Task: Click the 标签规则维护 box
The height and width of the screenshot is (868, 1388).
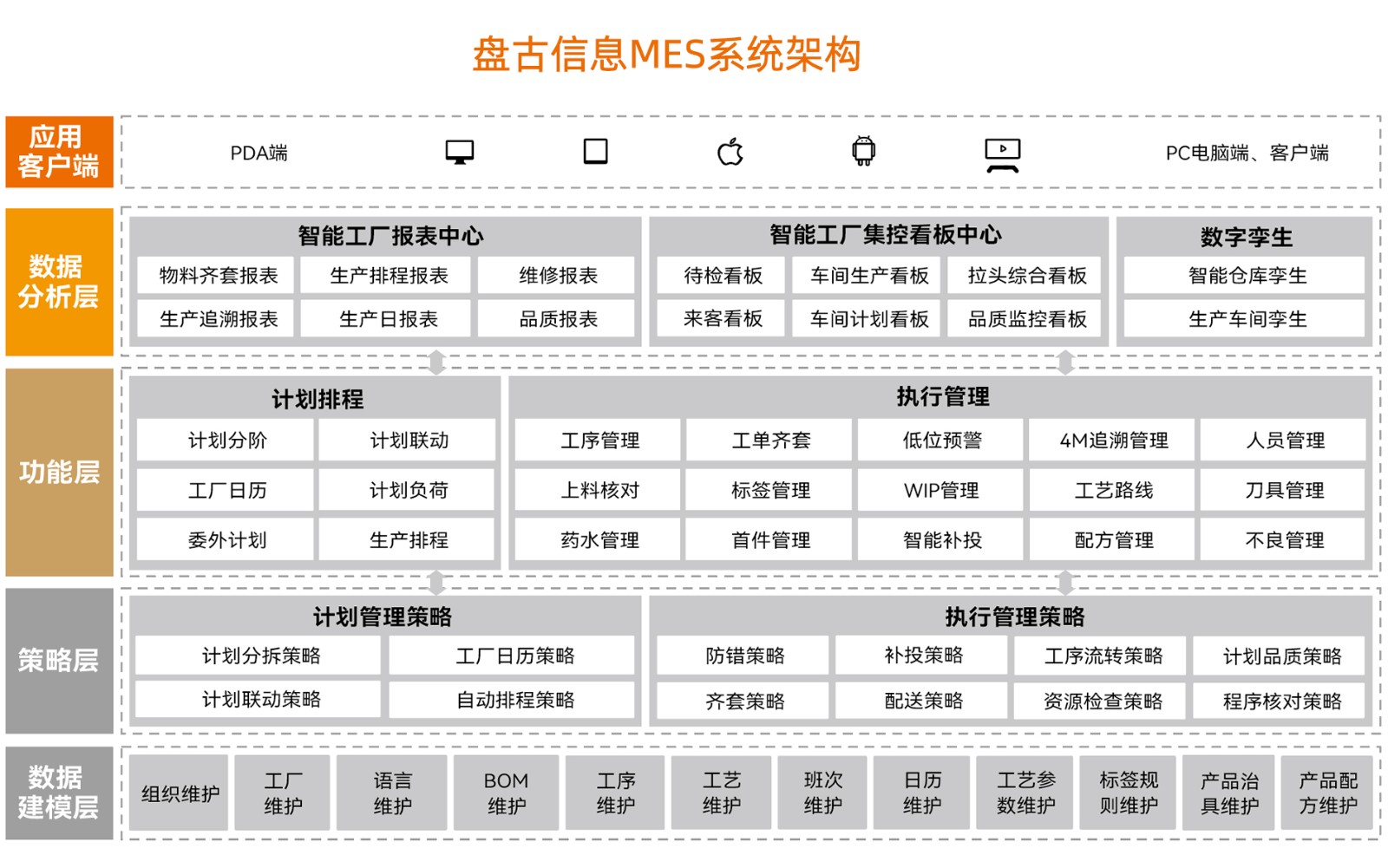Action: click(x=1129, y=793)
